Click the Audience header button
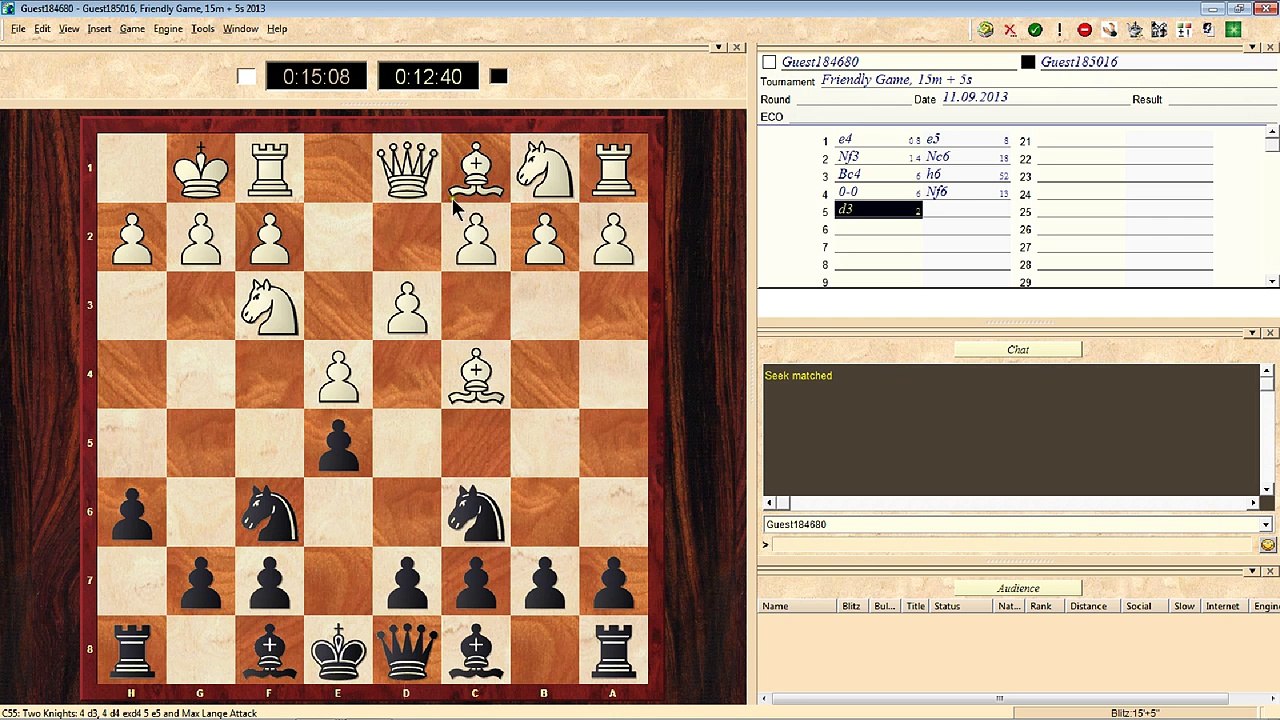Image resolution: width=1280 pixels, height=720 pixels. click(1018, 588)
